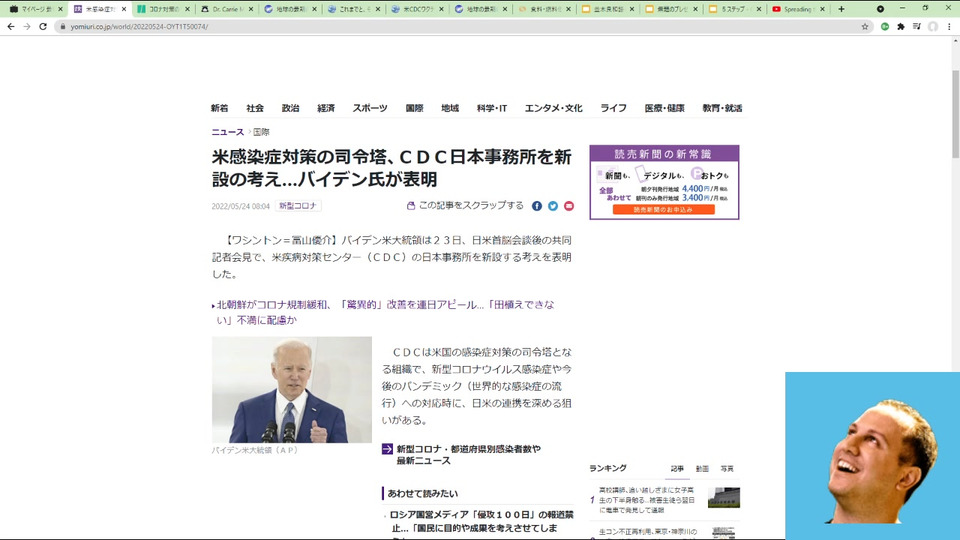Click the あわせて読みたい heading
The height and width of the screenshot is (540, 960).
(422, 493)
